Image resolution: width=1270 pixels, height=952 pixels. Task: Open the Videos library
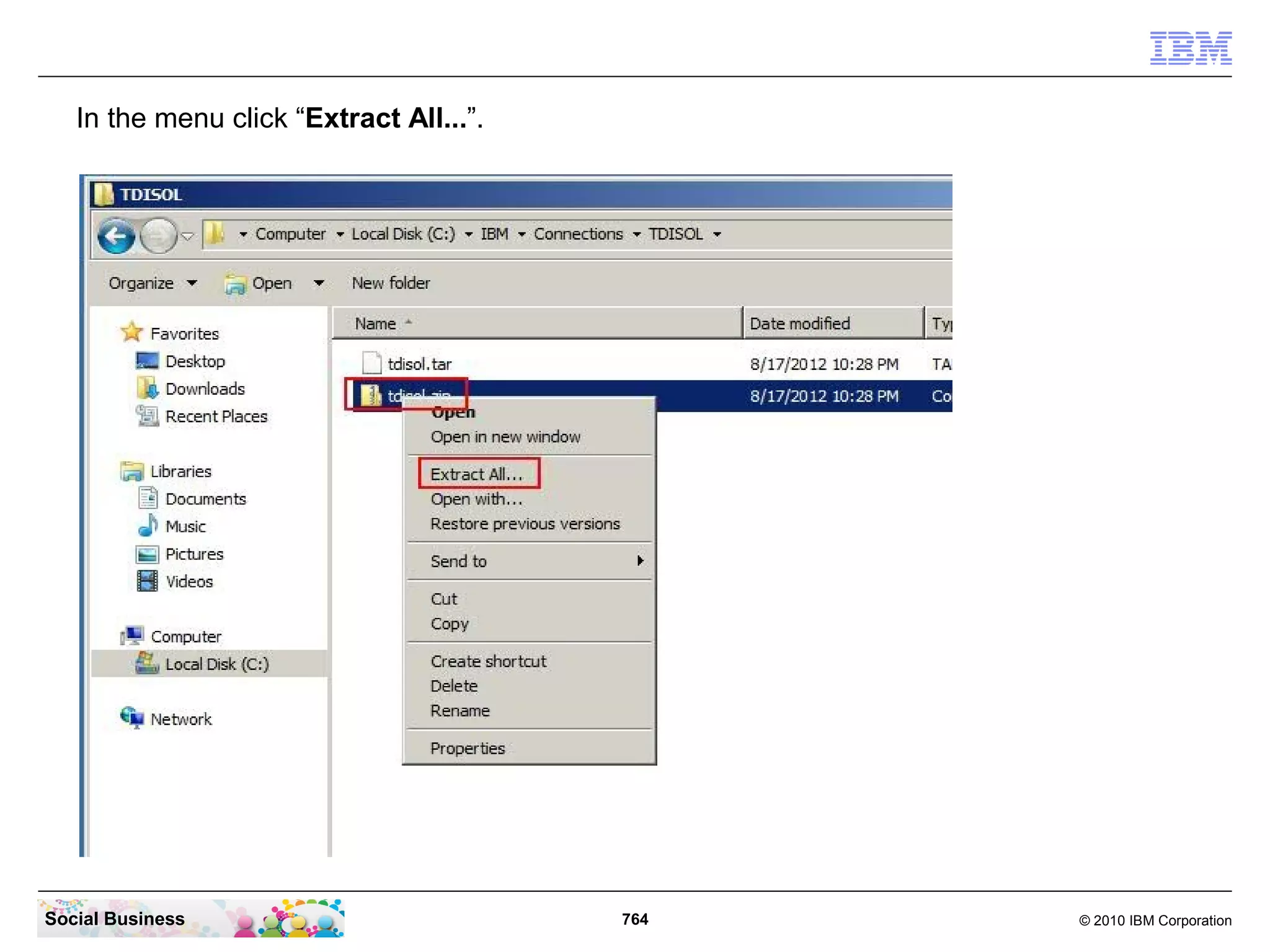tap(189, 581)
